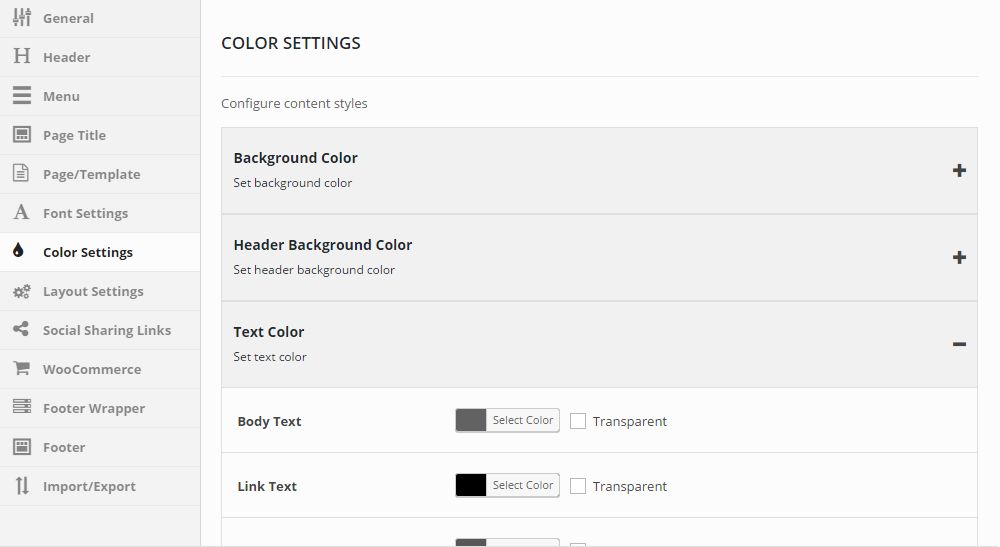Click the 'Set header background color' description
This screenshot has width=1000, height=547.
[x=314, y=270]
